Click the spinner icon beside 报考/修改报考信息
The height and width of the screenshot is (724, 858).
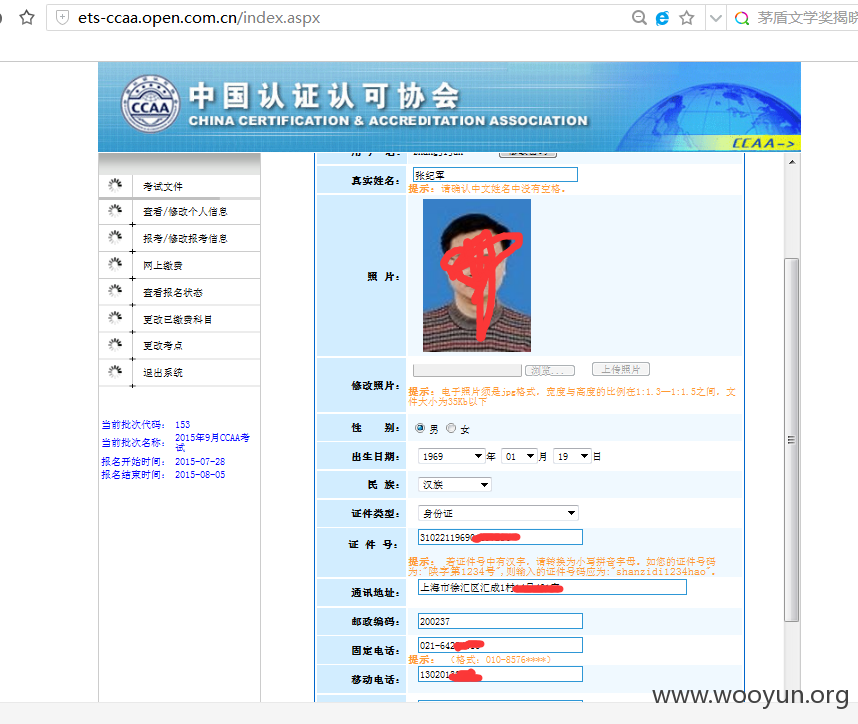pos(115,237)
